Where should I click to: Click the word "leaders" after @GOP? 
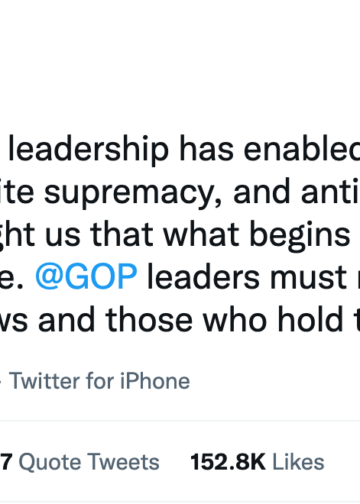click(203, 276)
